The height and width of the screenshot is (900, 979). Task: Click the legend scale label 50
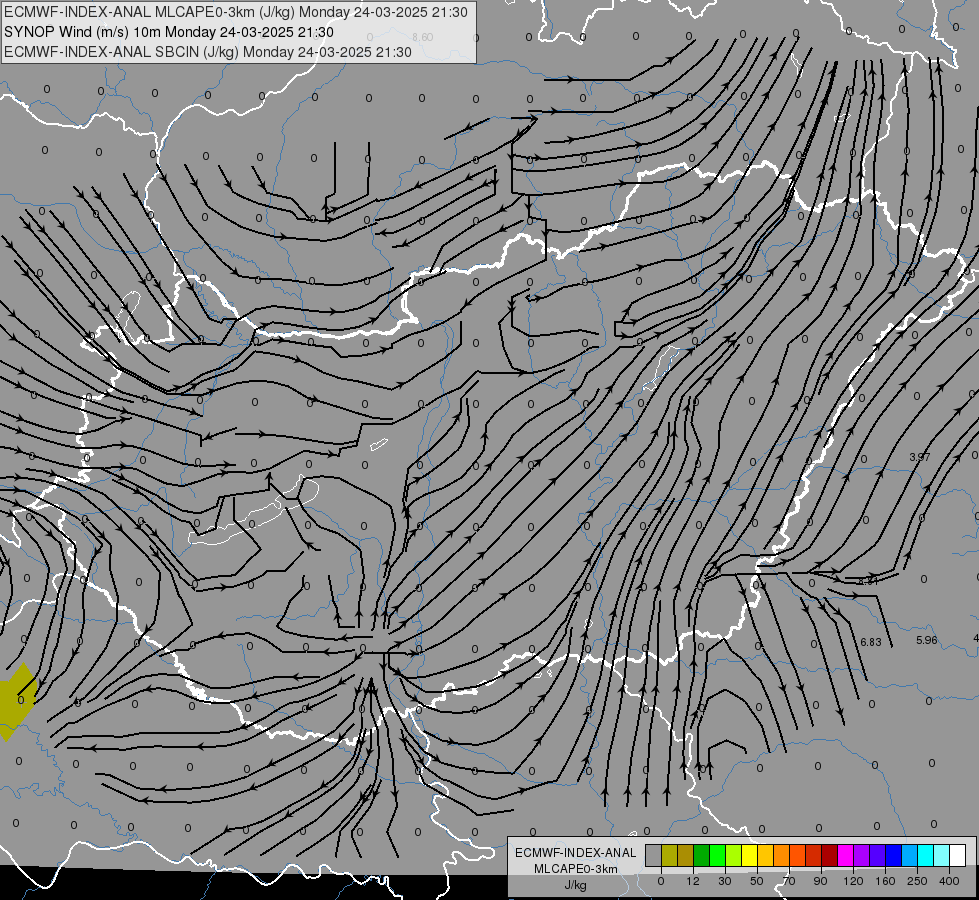coord(756,881)
